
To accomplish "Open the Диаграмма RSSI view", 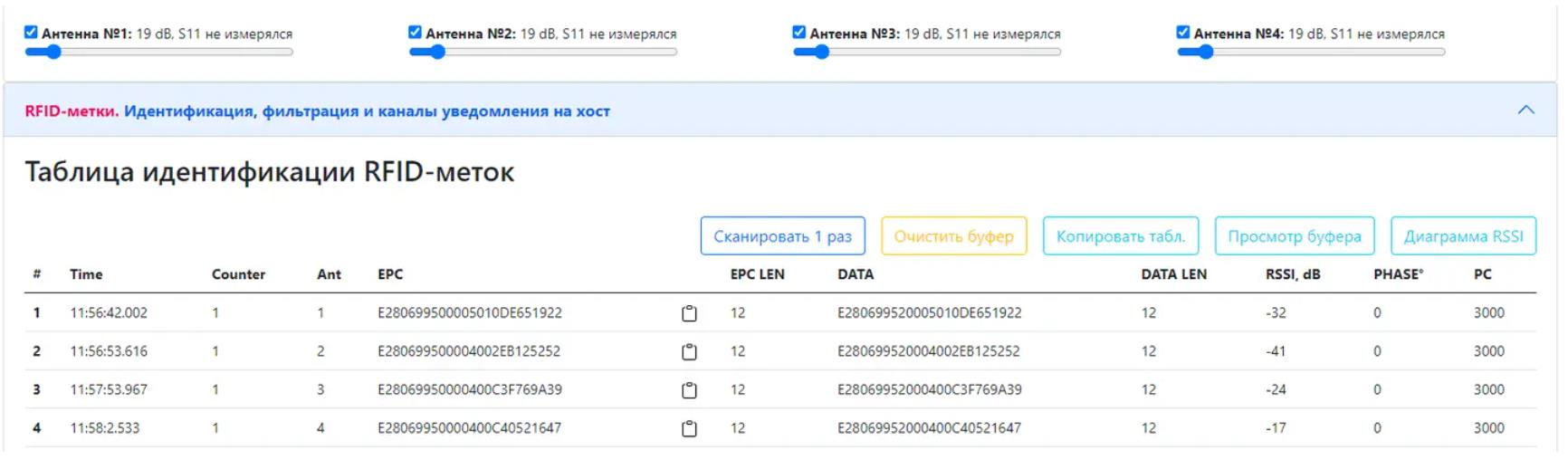I will pyautogui.click(x=1463, y=236).
